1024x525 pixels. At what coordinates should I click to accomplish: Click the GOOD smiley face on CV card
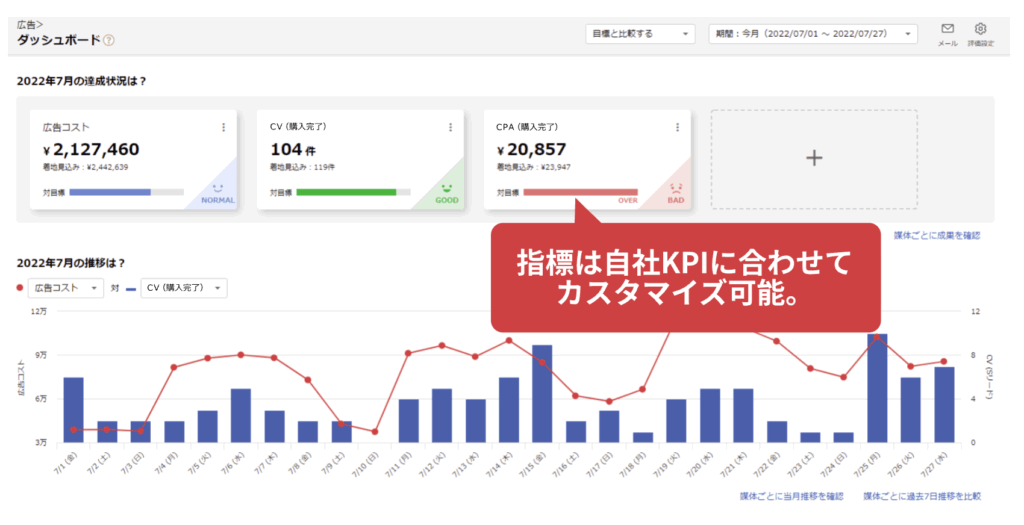pos(446,187)
